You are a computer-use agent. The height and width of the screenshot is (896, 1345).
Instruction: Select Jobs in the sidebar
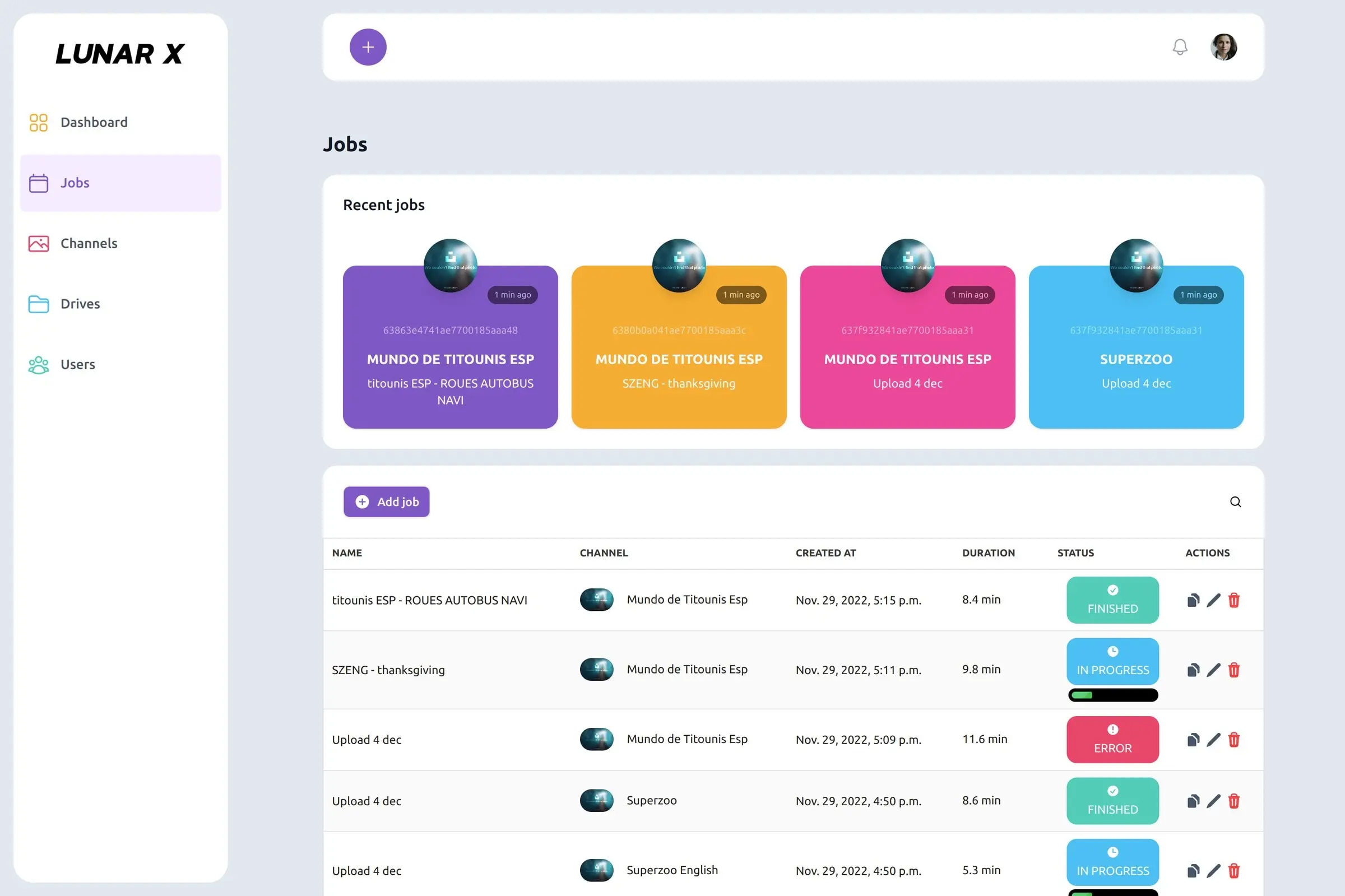120,183
